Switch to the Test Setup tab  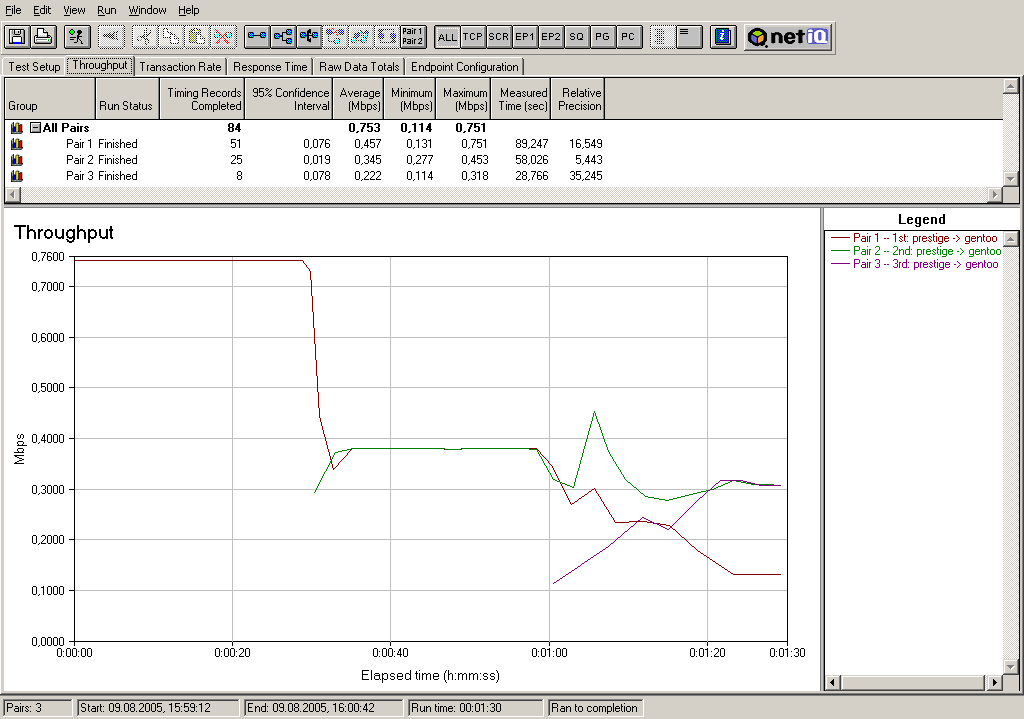click(x=34, y=67)
